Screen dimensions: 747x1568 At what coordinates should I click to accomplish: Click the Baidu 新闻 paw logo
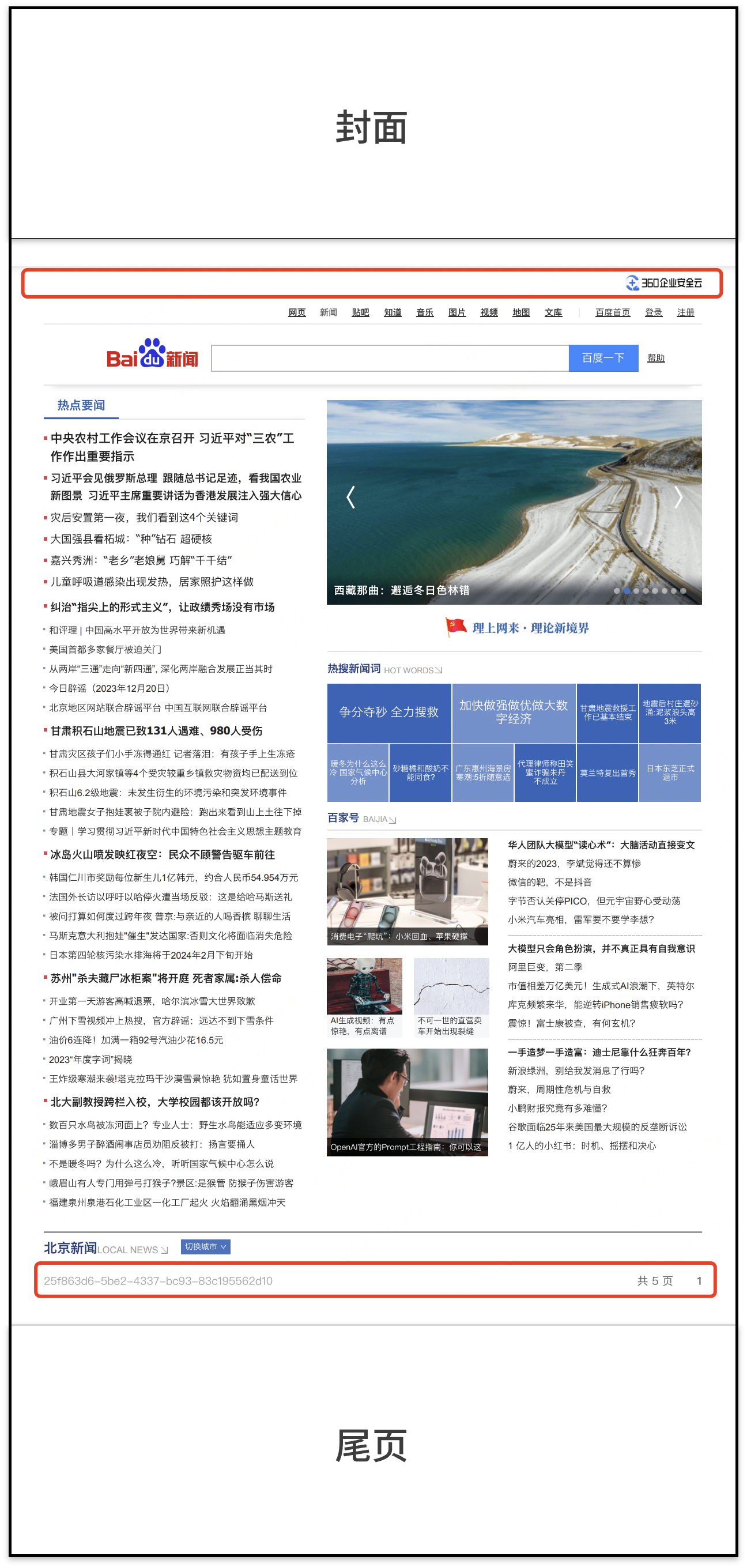[x=152, y=353]
